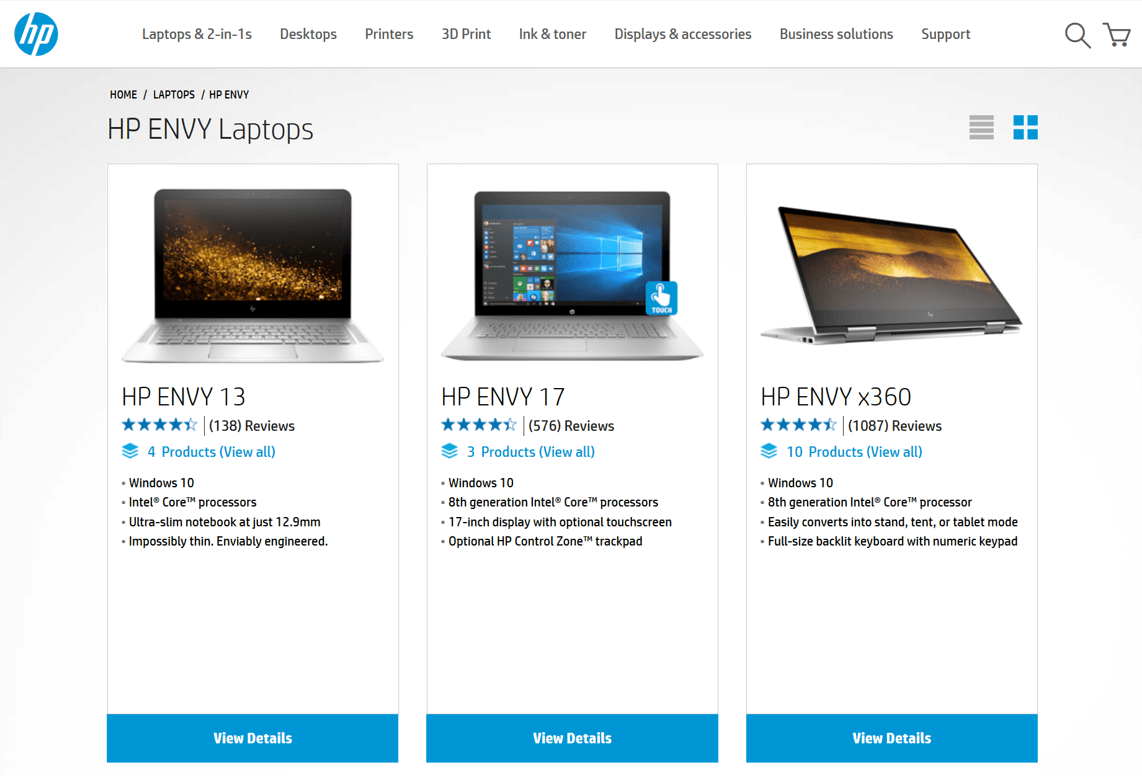The image size is (1142, 783).
Task: Switch to grid view layout icon
Action: (x=1025, y=127)
